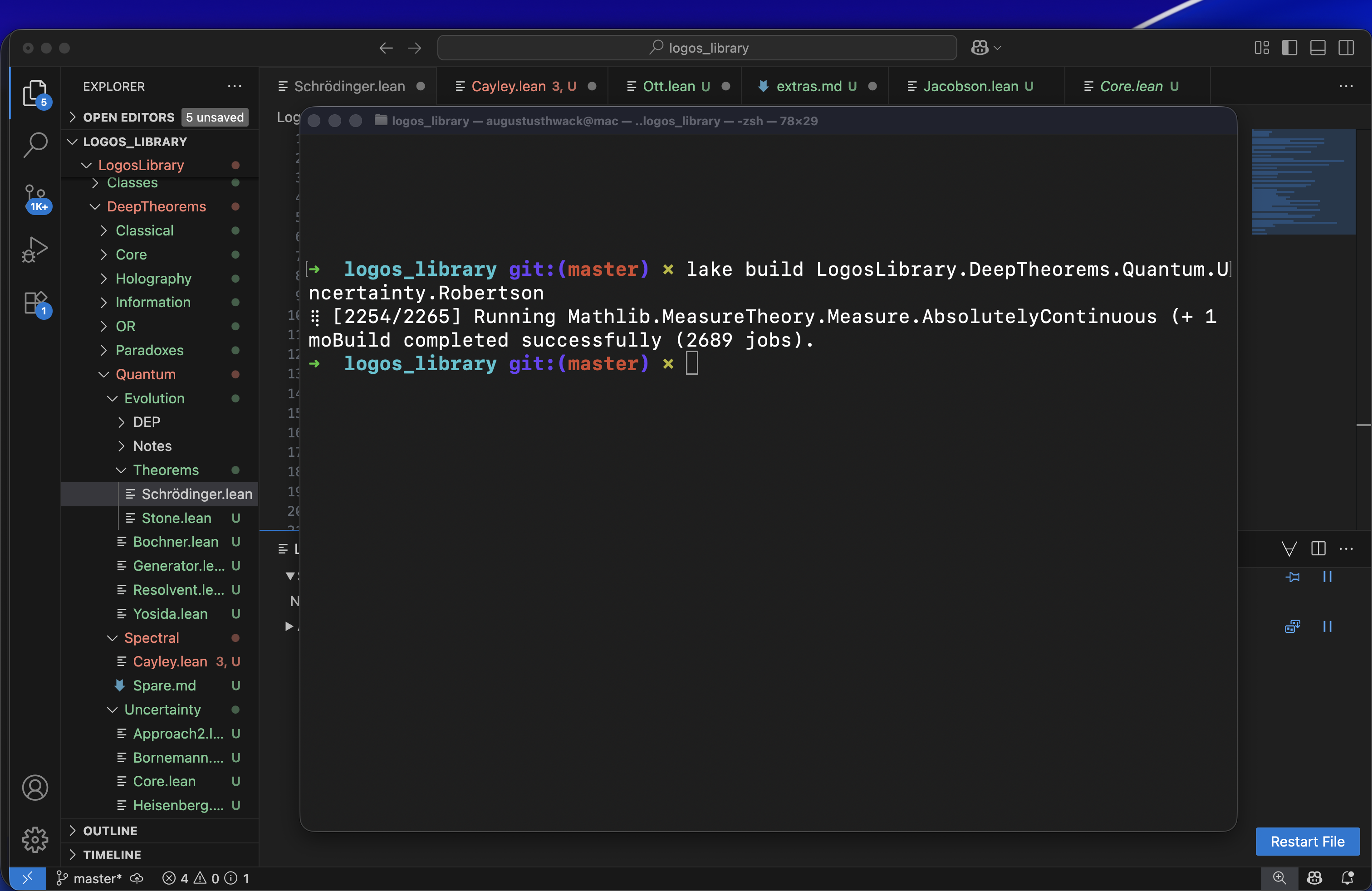The width and height of the screenshot is (1372, 891).
Task: Expand the OUTLINE section
Action: 110,831
